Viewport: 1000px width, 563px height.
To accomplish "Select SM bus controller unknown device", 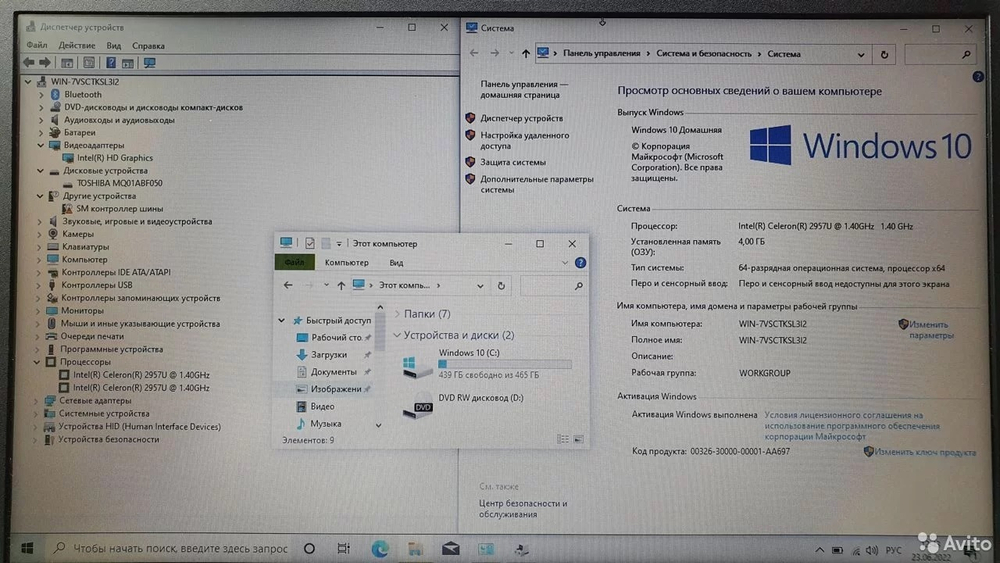I will pos(120,208).
